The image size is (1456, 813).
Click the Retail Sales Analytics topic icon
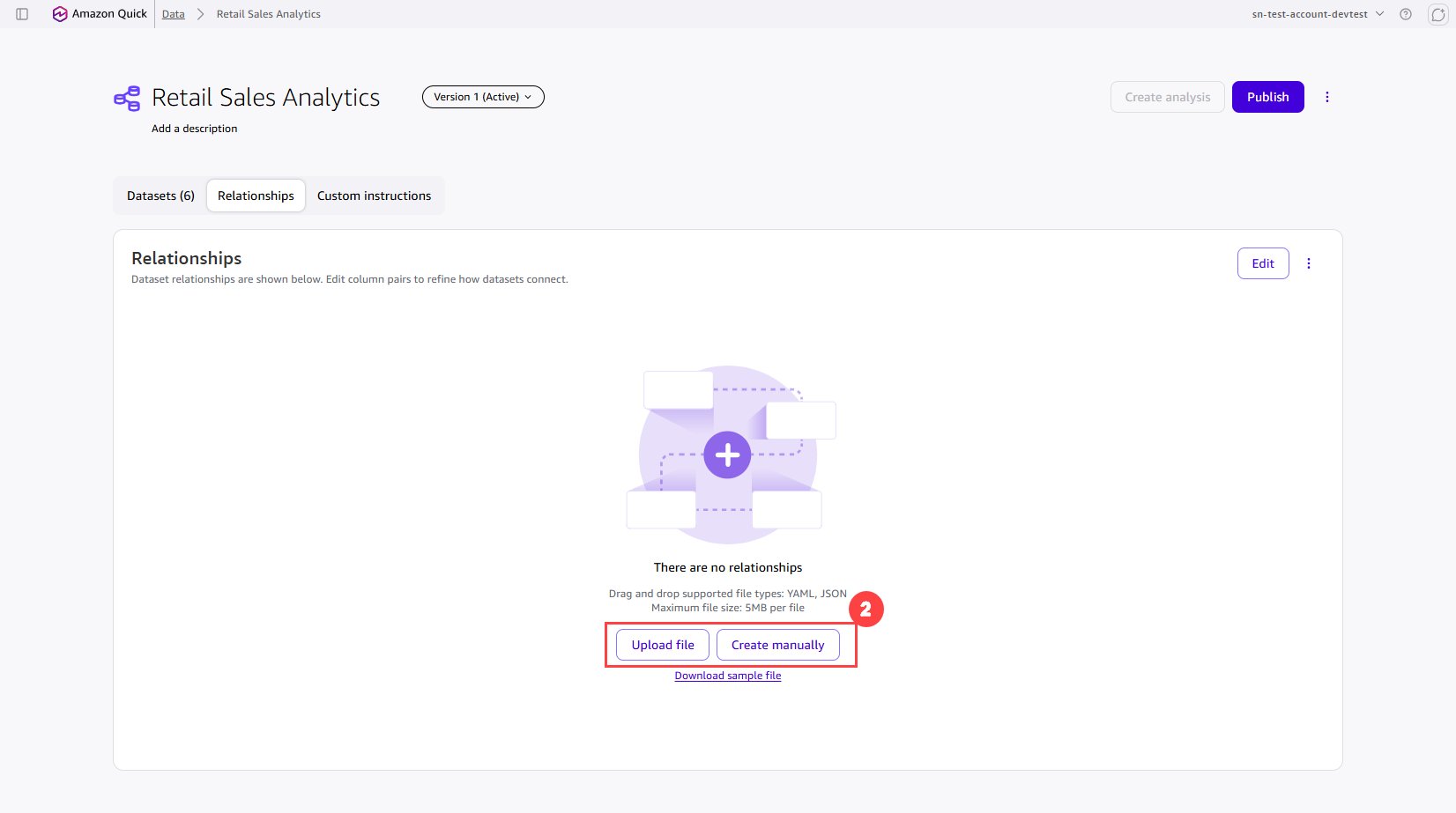coord(127,98)
